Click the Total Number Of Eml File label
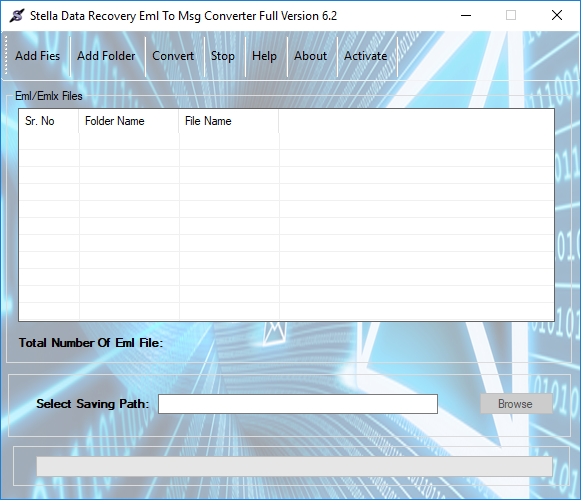 (x=91, y=343)
